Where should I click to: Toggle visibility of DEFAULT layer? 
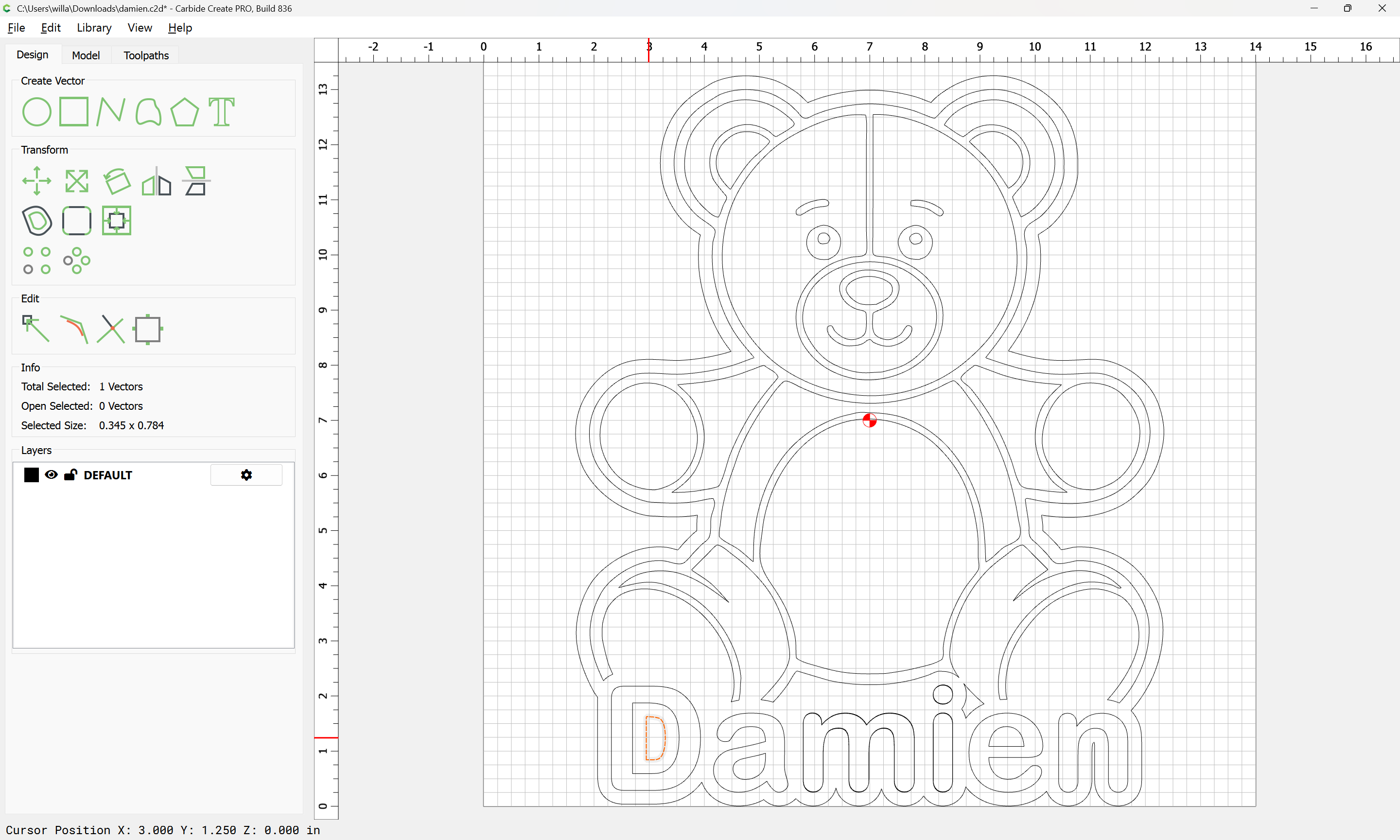pyautogui.click(x=52, y=475)
